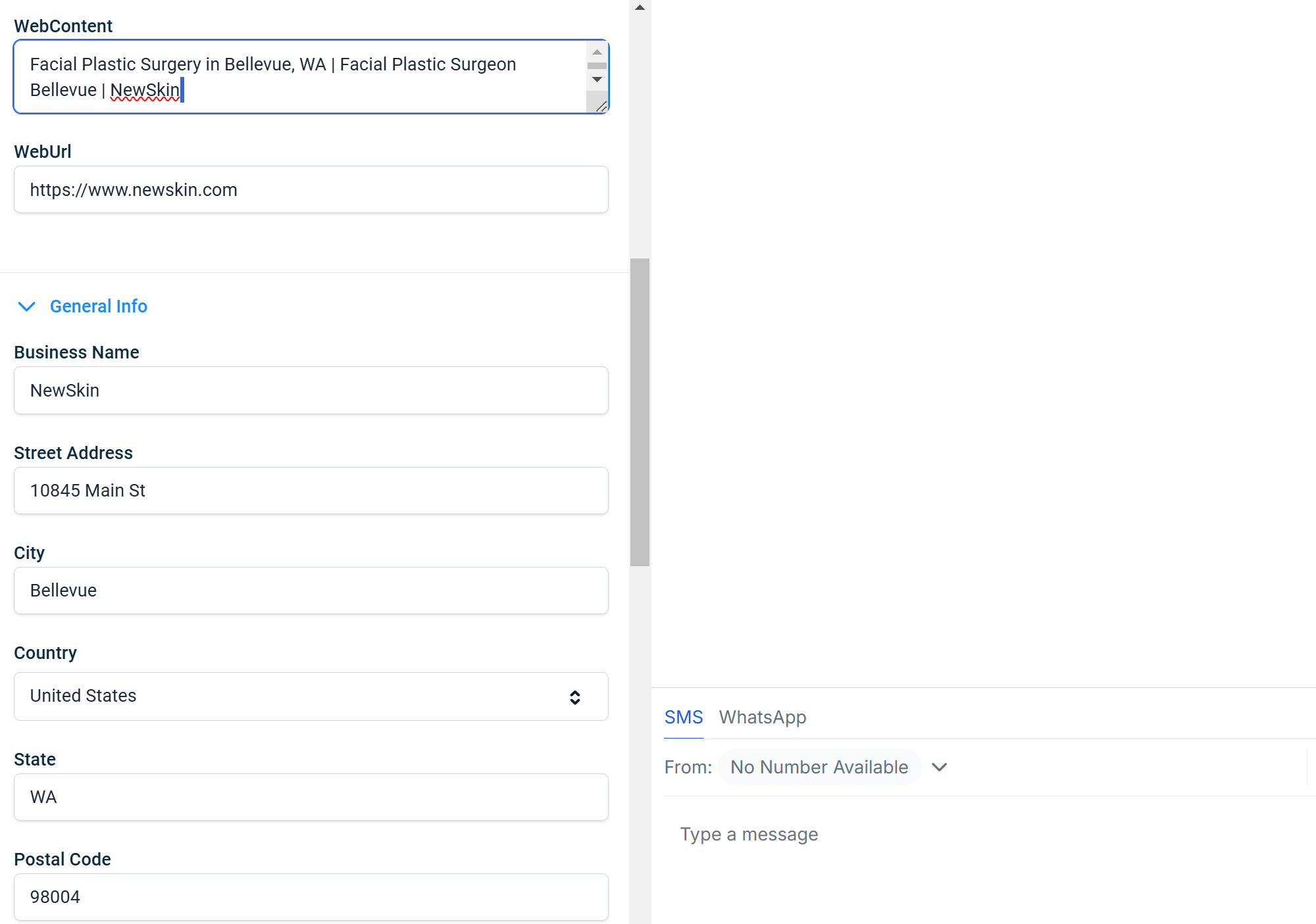
Task: Switch to the WhatsApp tab
Action: (762, 717)
